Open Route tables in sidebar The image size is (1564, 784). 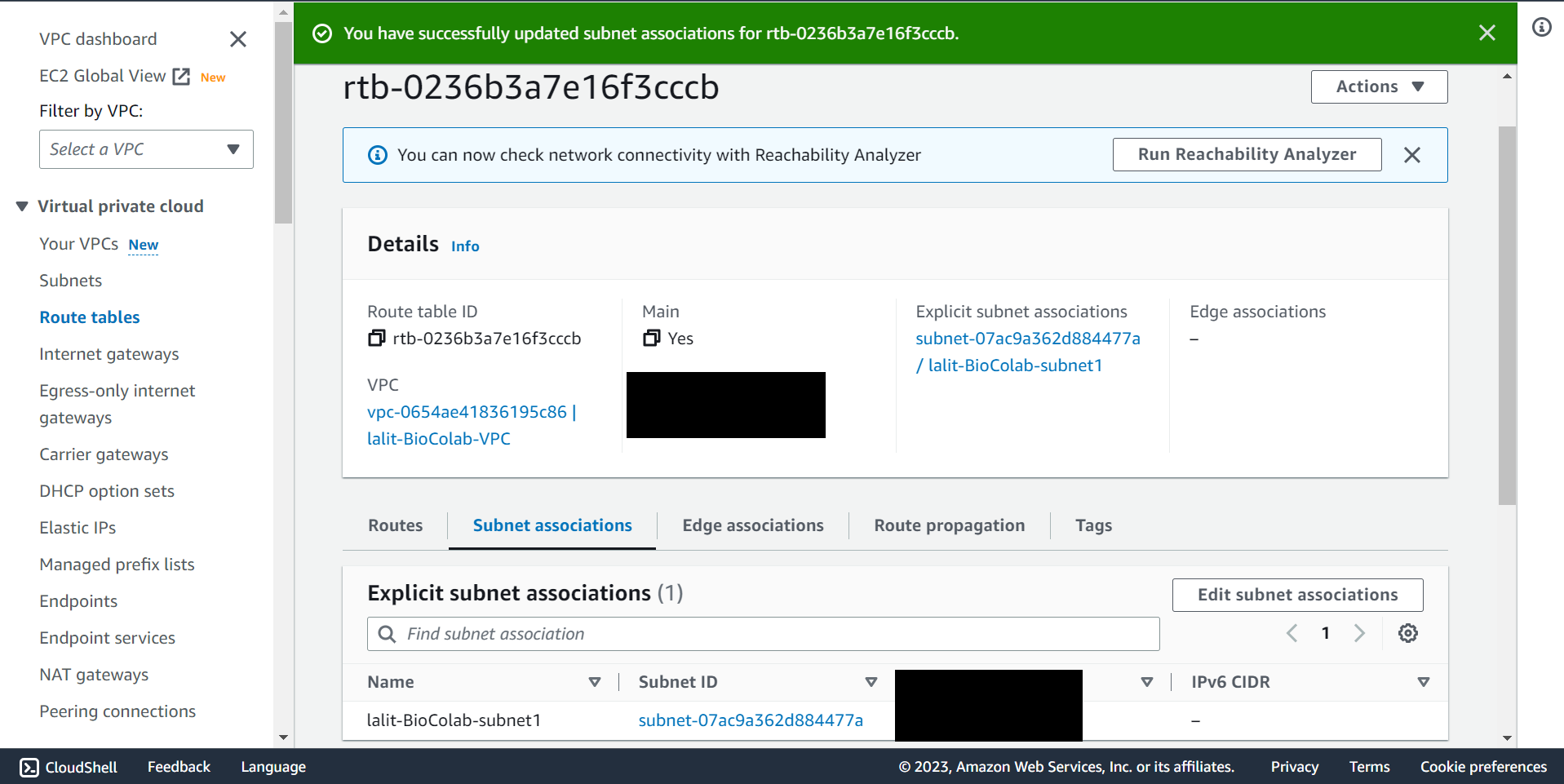90,317
